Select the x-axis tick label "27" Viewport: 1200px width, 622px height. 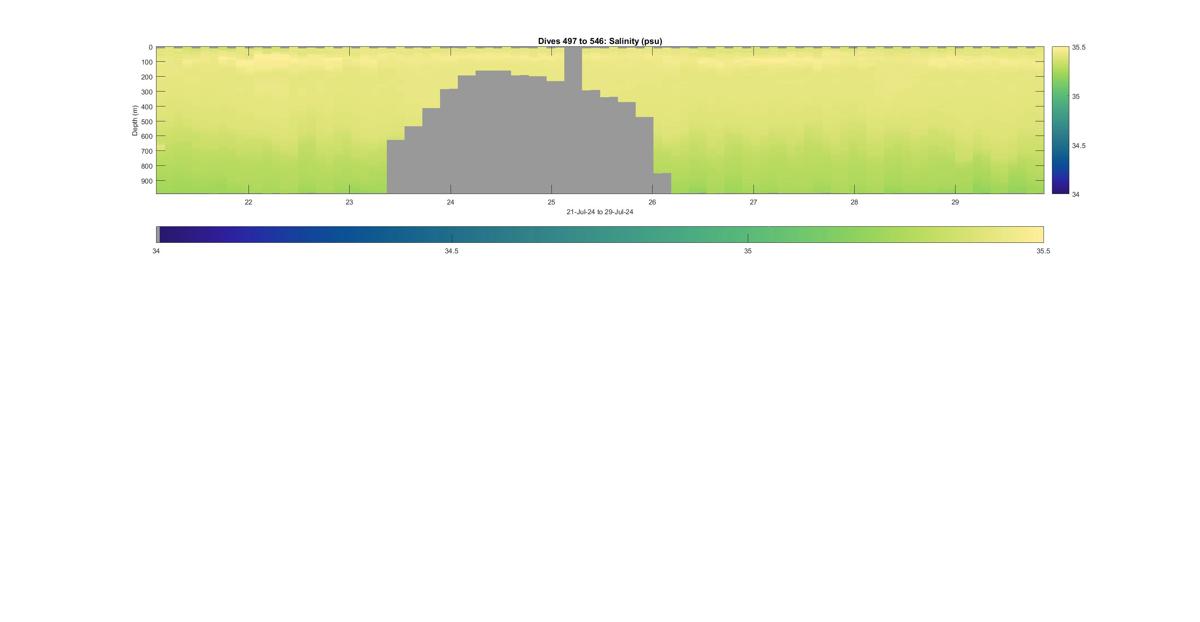coord(753,202)
